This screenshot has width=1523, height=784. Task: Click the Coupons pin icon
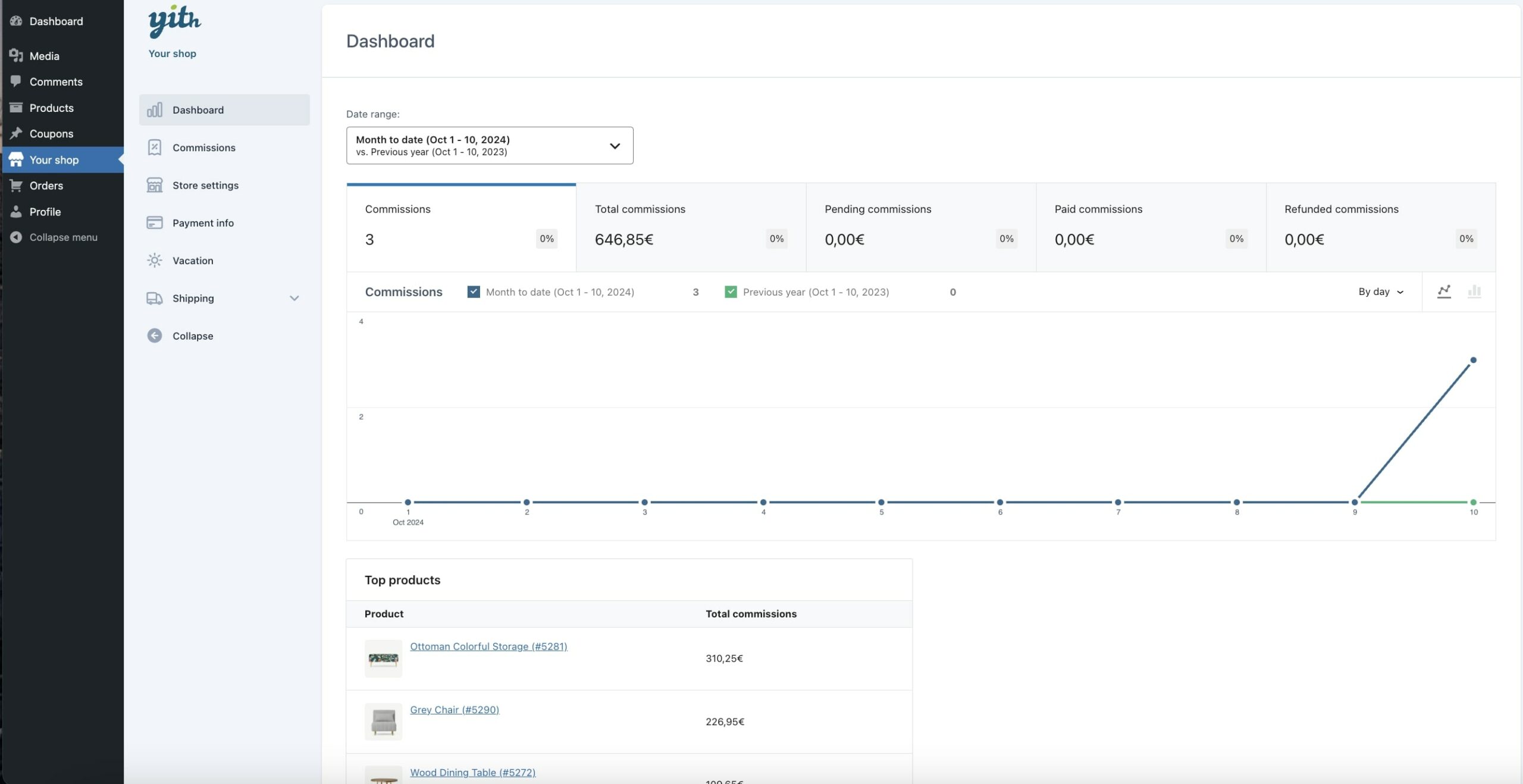[x=16, y=133]
